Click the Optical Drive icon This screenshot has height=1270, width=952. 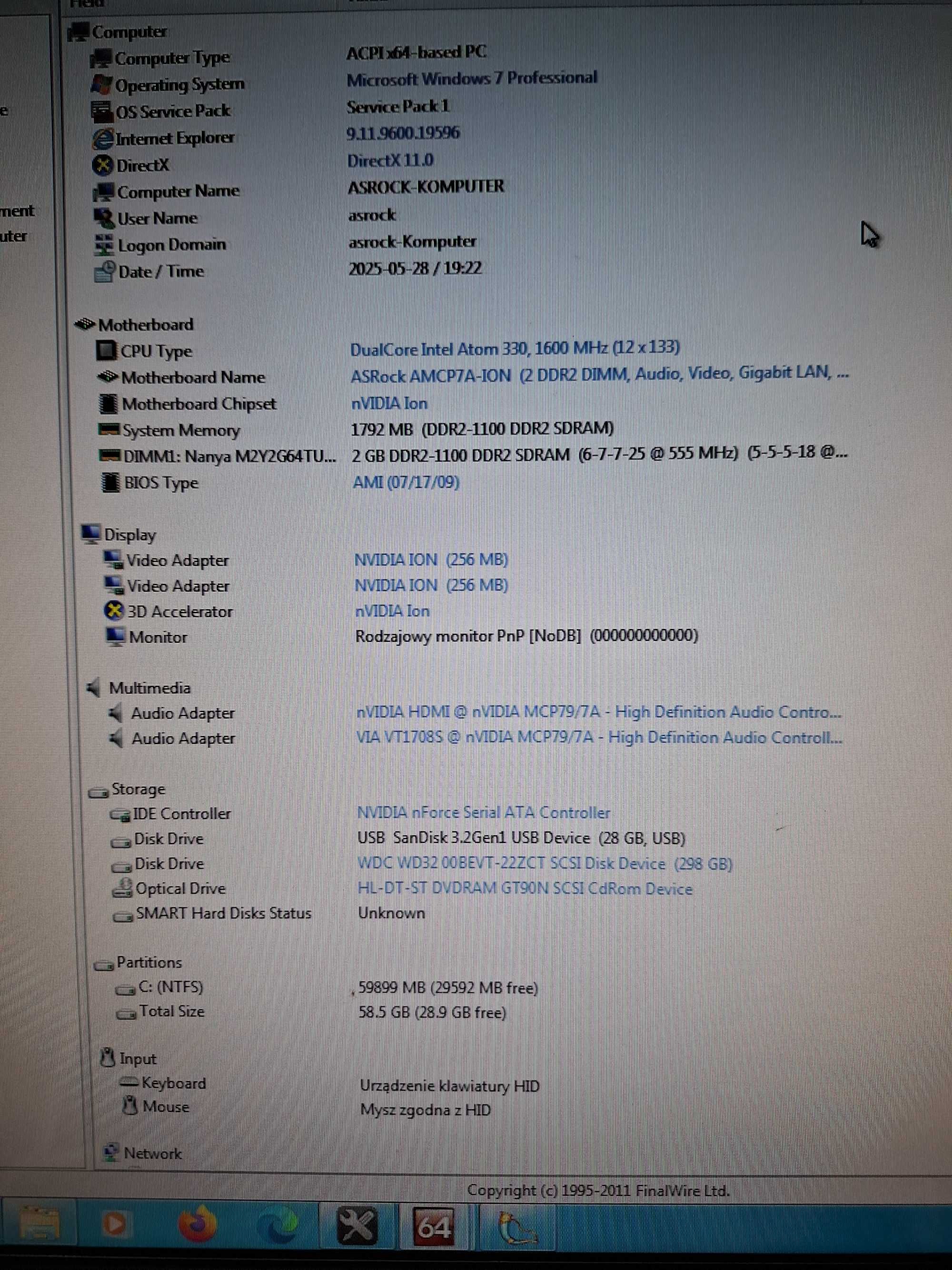pyautogui.click(x=122, y=888)
